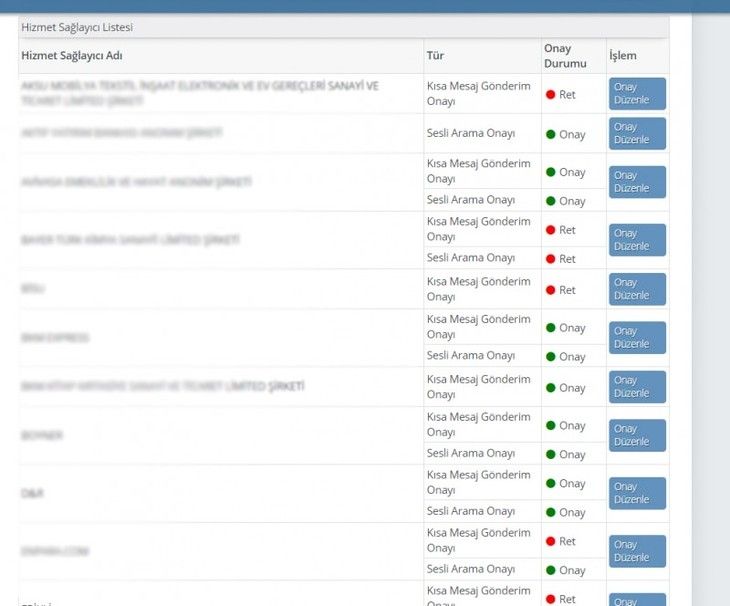Edit approval for BOYNER
Screen dimensions: 730x606
[x=636, y=435]
